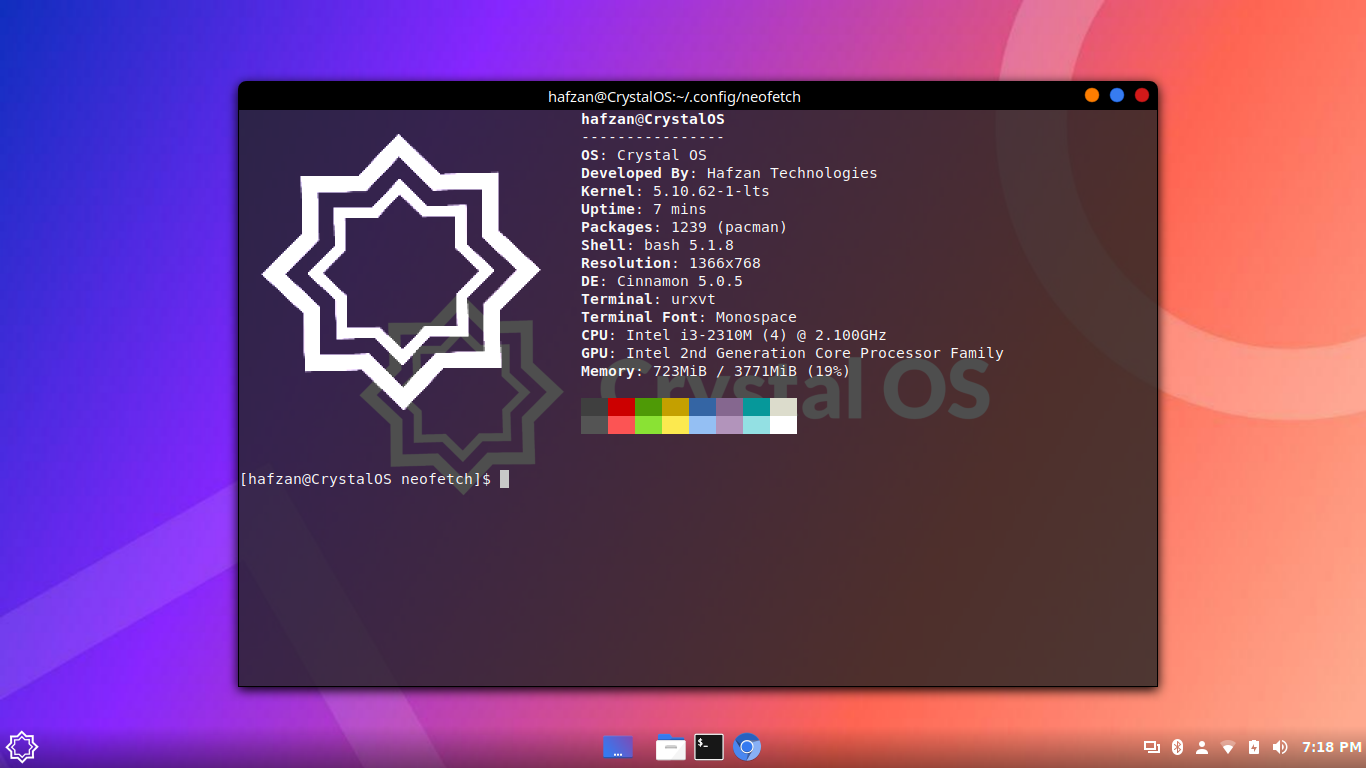Click the "Terminal Font: Monospace" line

[x=689, y=317]
